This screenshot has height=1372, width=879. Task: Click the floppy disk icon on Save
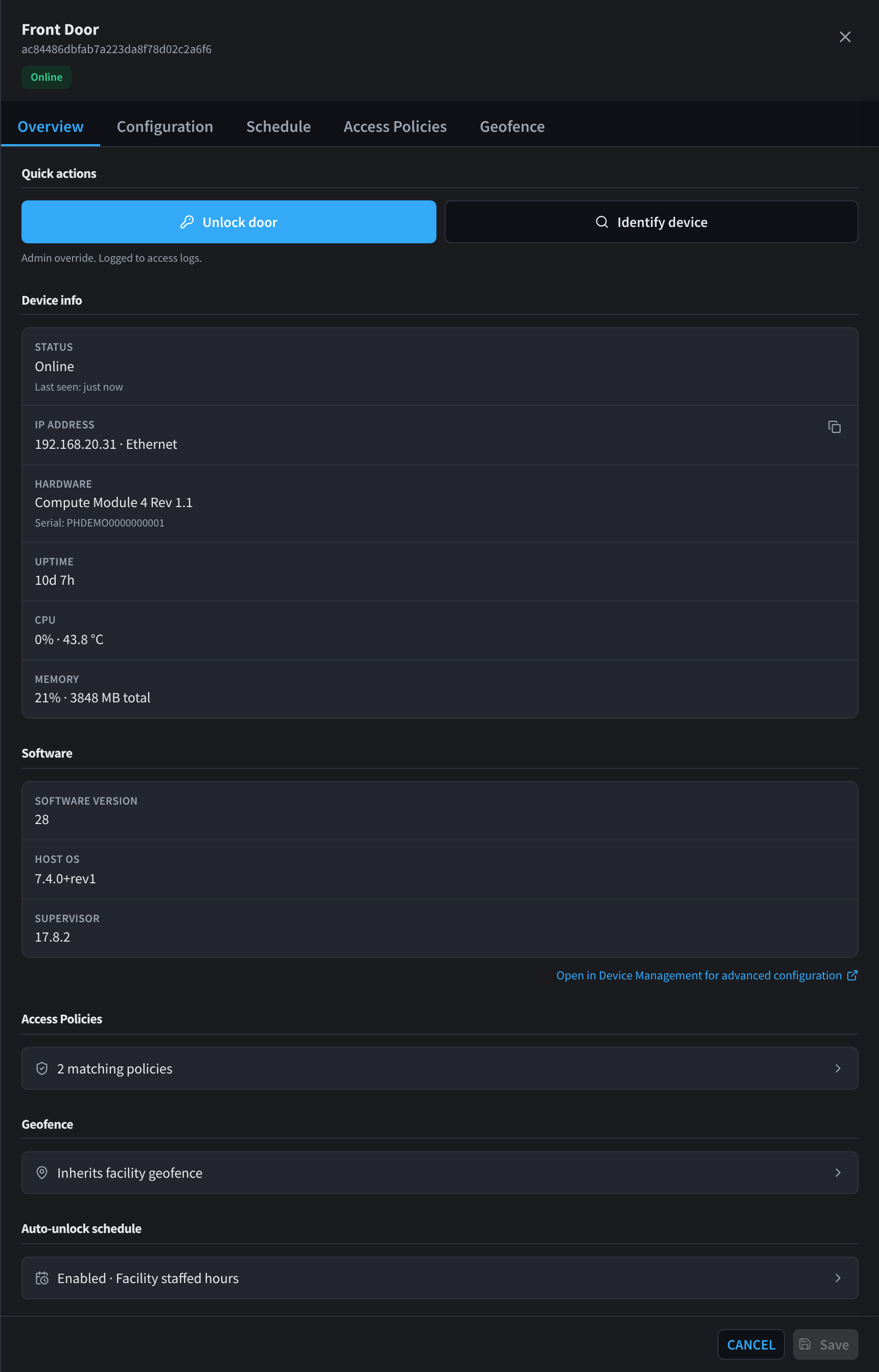[804, 1344]
